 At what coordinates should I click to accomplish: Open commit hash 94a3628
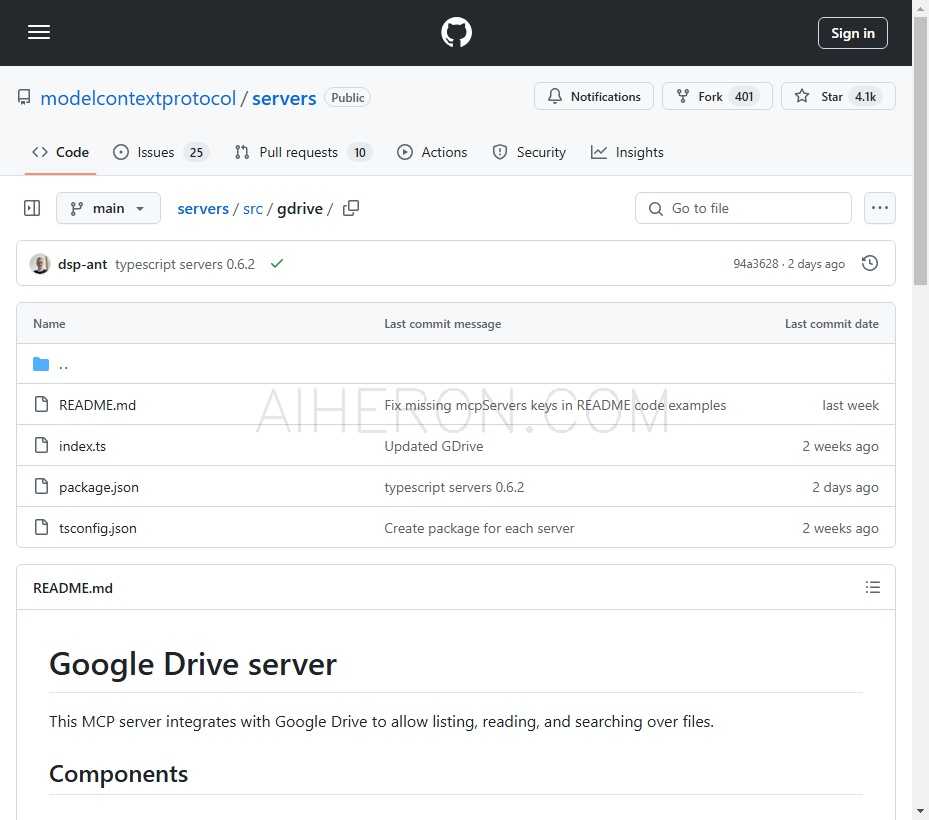pos(755,264)
